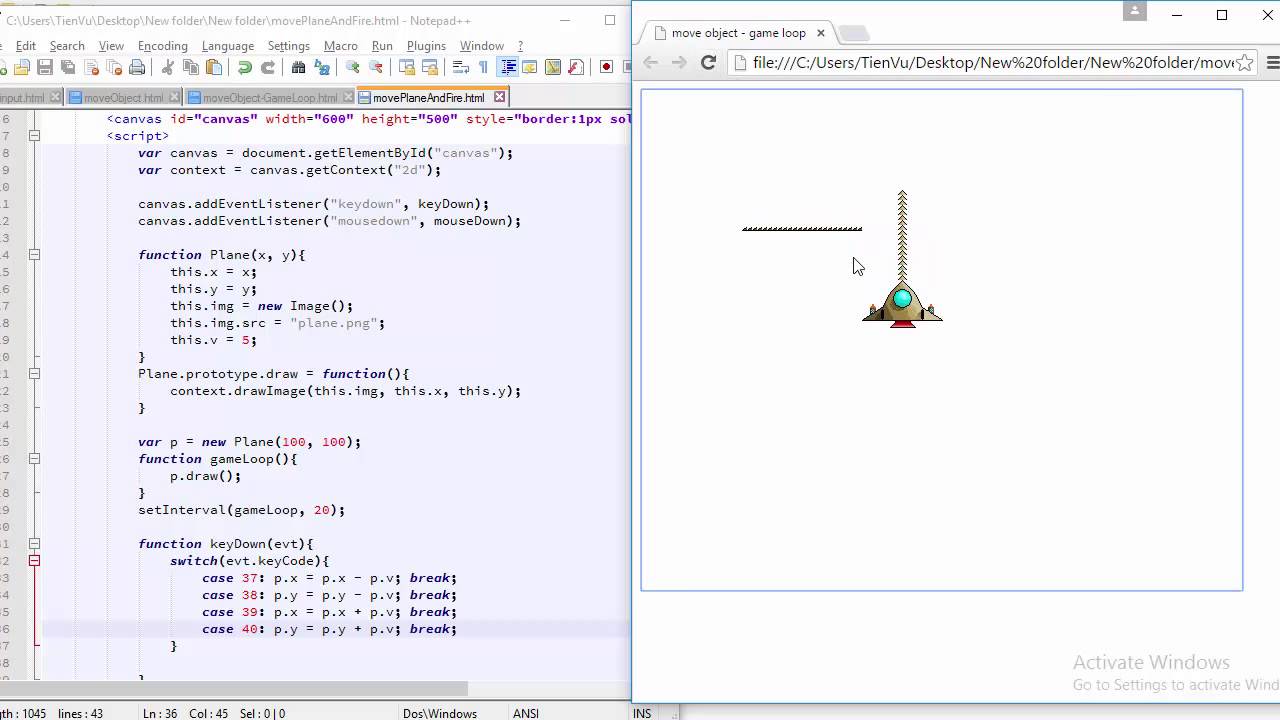Click 'INS' mode in status bar
1280x720 pixels.
click(642, 713)
